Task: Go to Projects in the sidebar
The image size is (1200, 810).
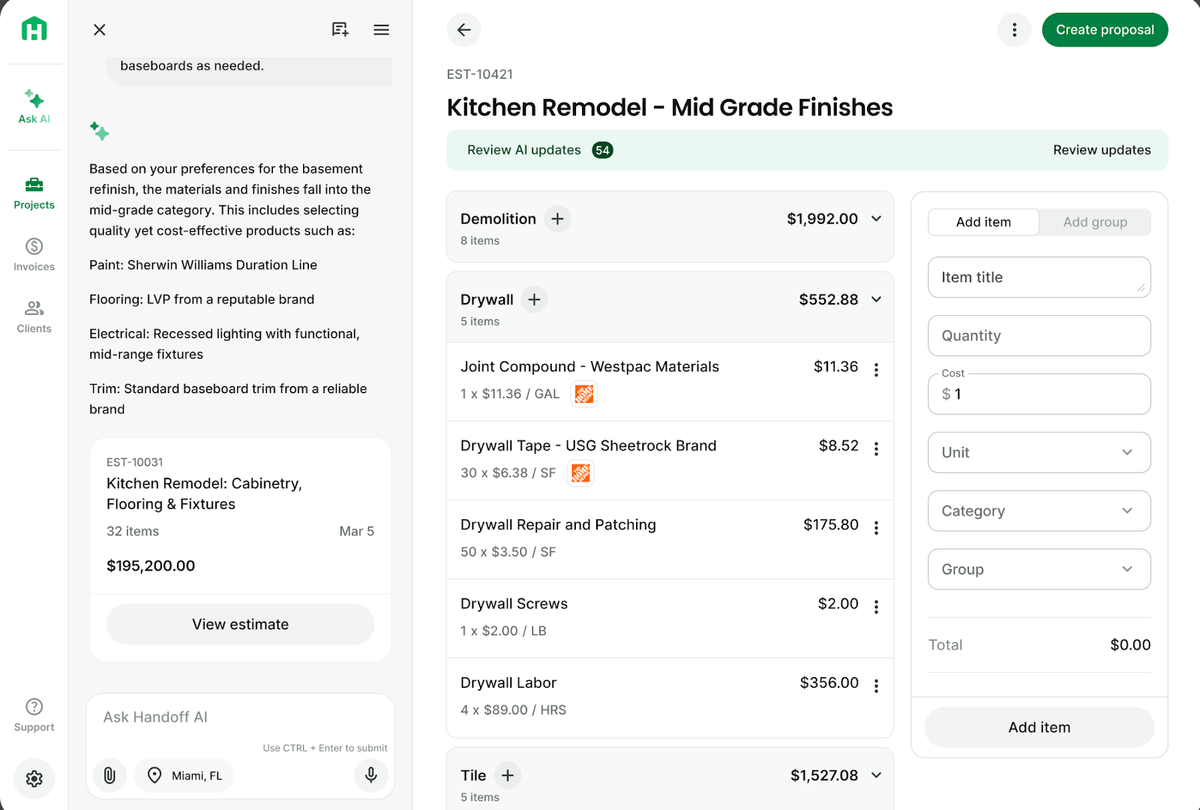Action: (x=34, y=192)
